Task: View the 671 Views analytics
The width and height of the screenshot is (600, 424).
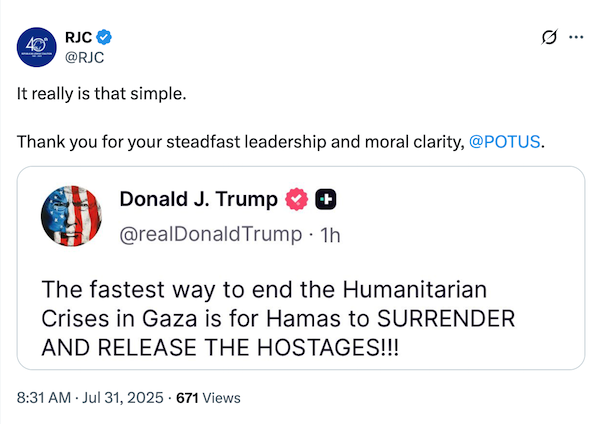Action: coord(208,398)
